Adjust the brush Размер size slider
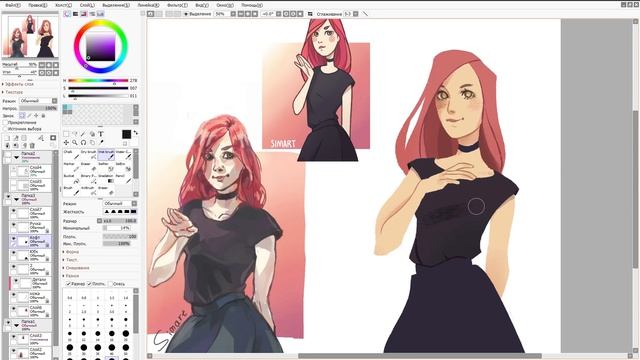This screenshot has width=640, height=360. (x=120, y=221)
